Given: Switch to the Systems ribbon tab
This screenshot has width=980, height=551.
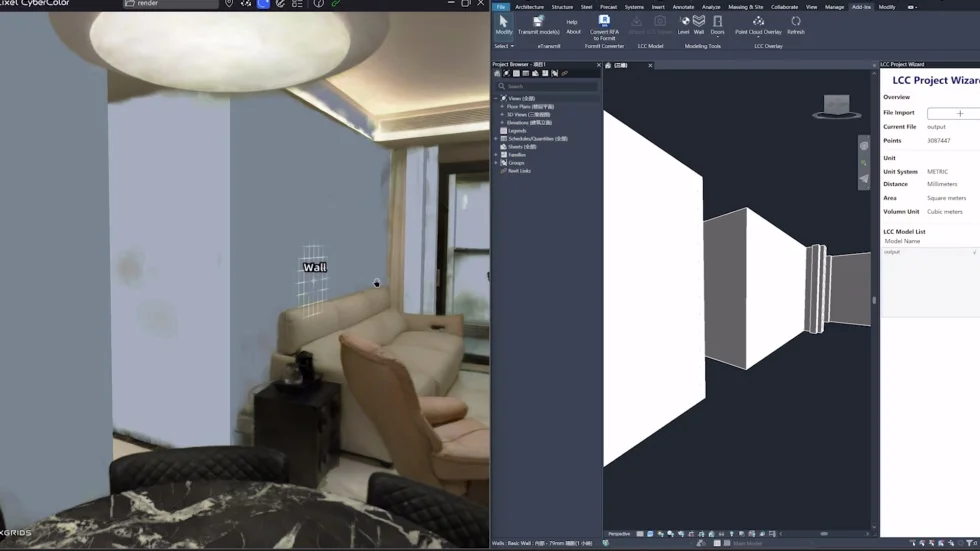Looking at the screenshot, I should click(x=634, y=7).
